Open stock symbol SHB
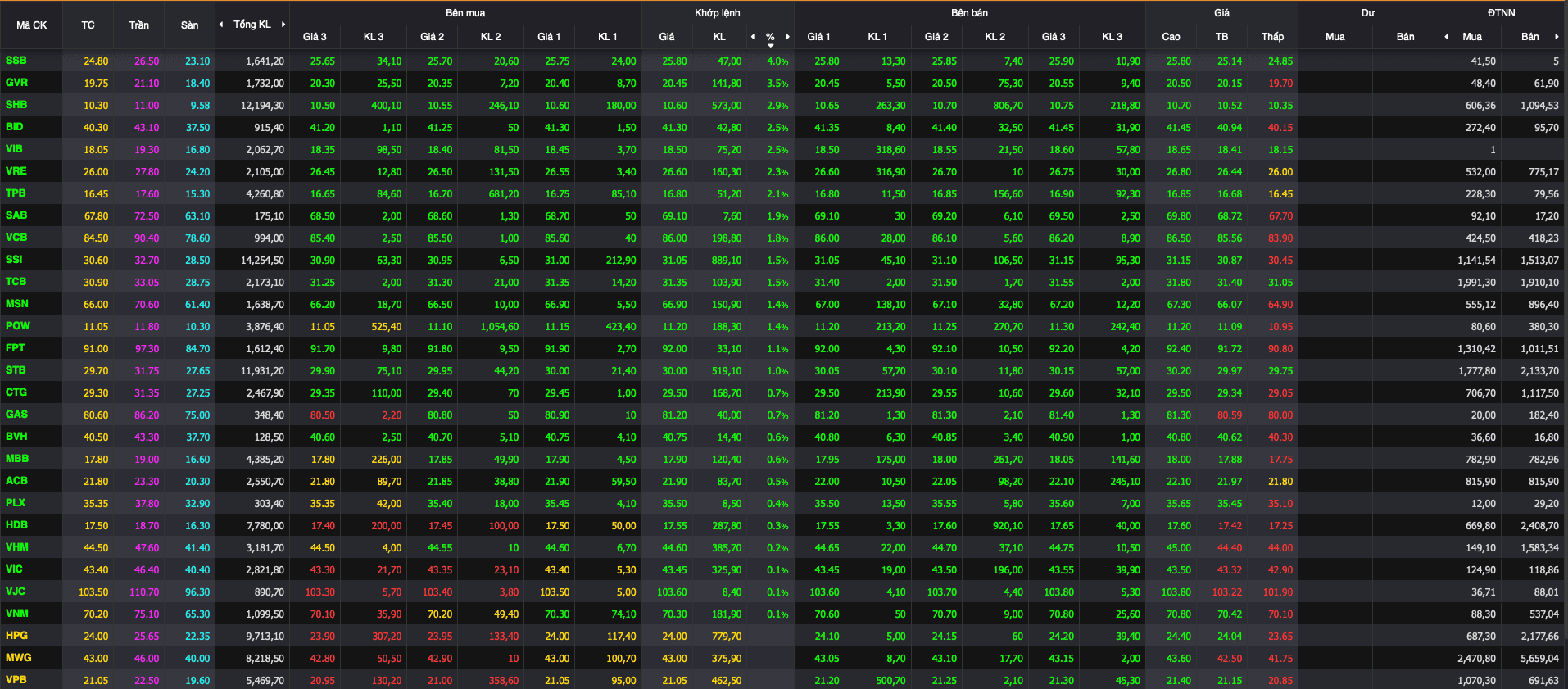This screenshot has width=1568, height=689. (x=16, y=105)
